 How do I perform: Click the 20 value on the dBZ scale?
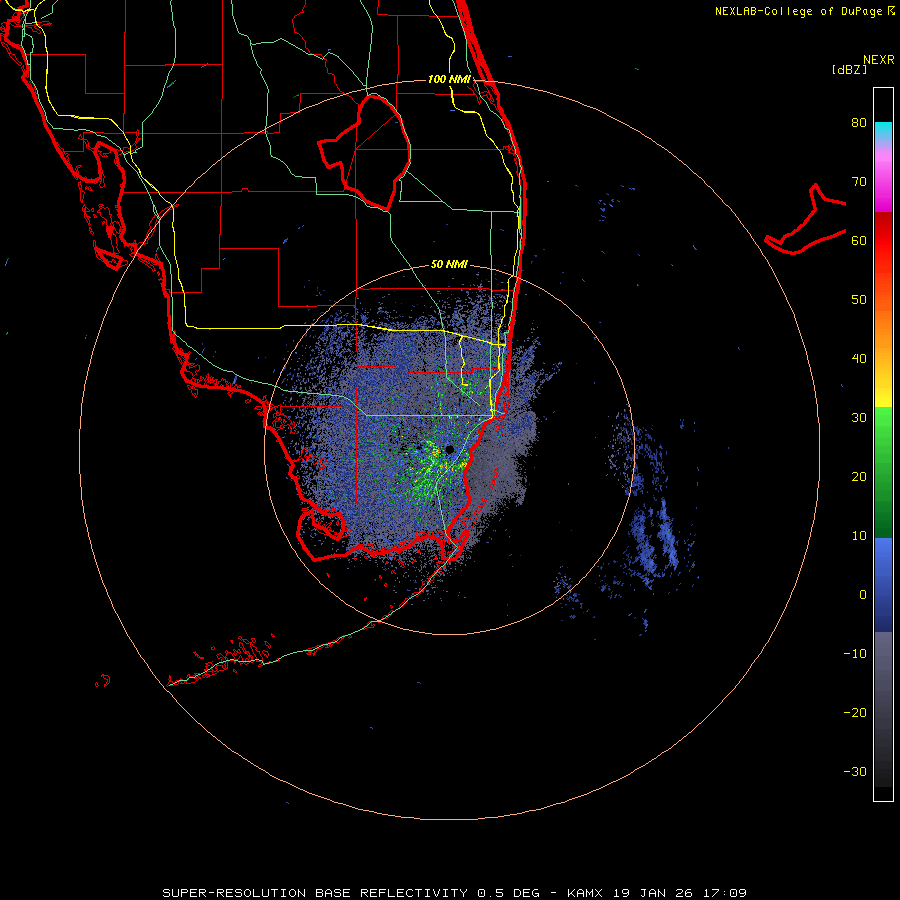(859, 477)
